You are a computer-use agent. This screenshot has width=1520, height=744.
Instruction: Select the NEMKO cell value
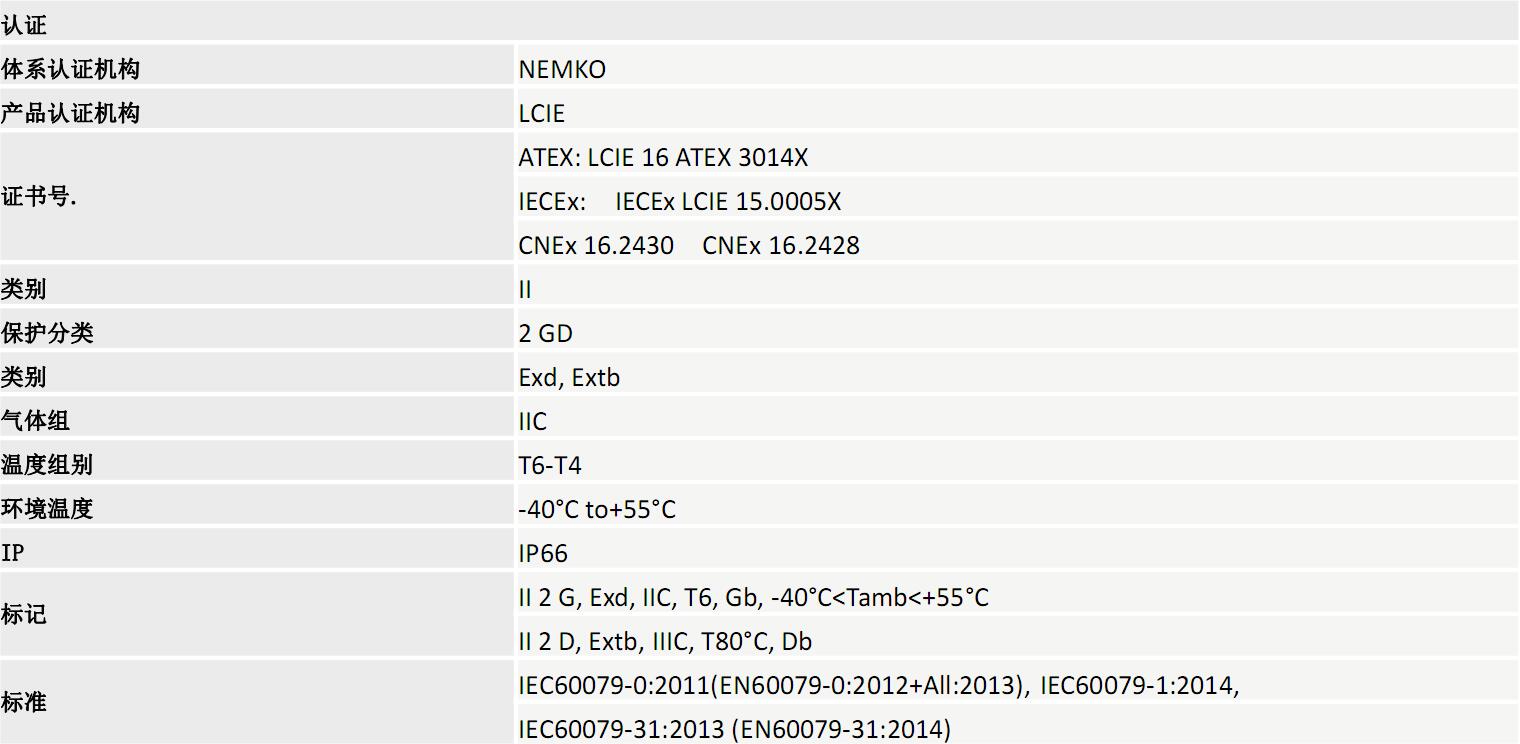click(x=562, y=69)
